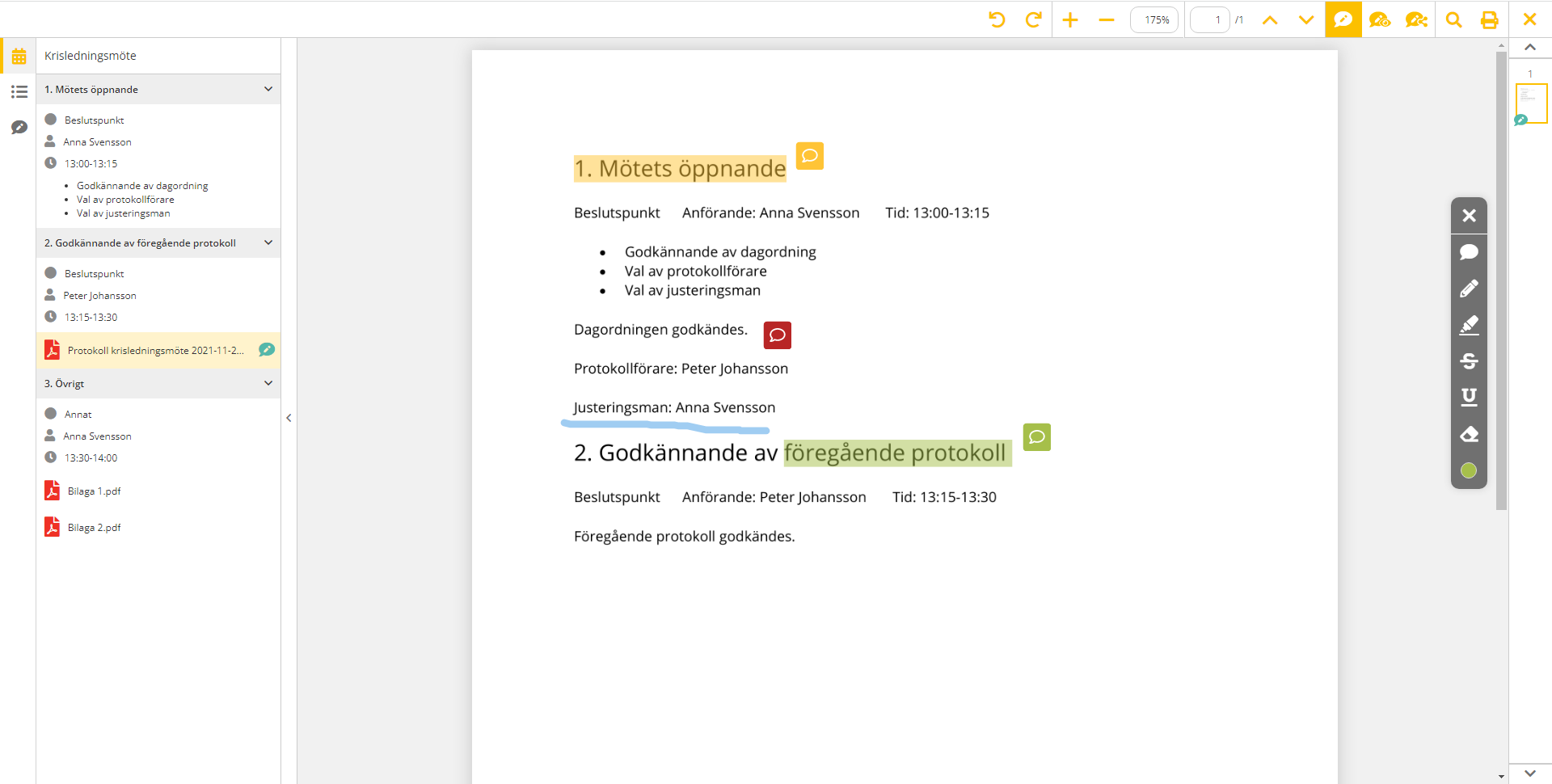
Task: Select the strikethrough text tool
Action: pyautogui.click(x=1469, y=361)
